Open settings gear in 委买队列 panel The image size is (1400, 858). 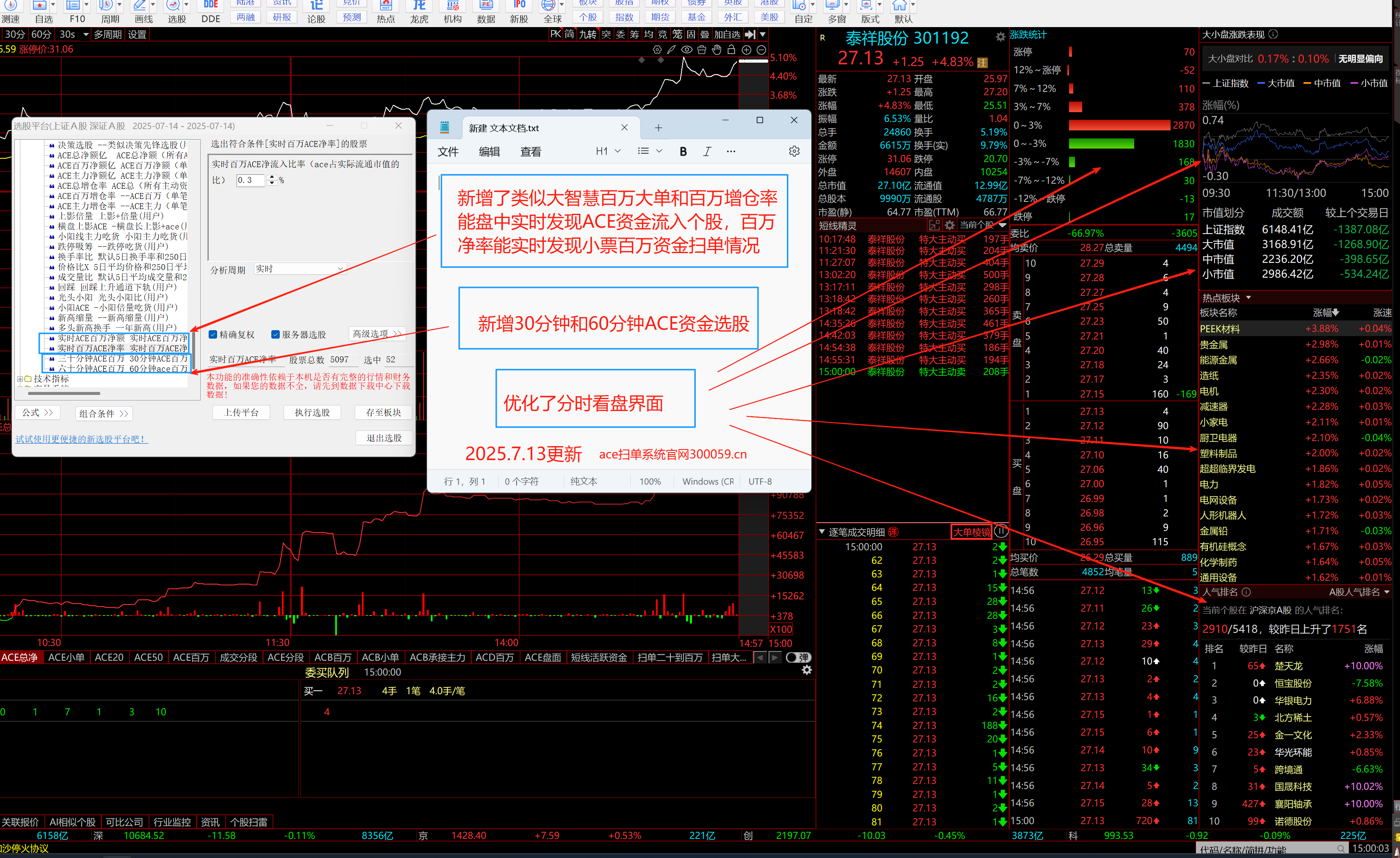point(806,670)
